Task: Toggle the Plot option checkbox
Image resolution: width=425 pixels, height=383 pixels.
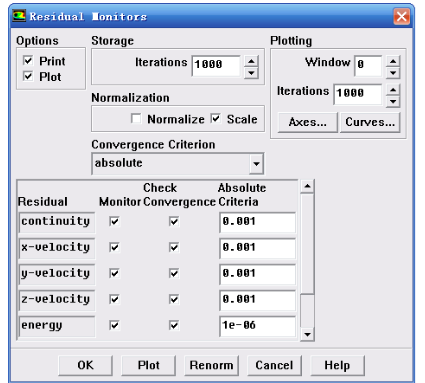Action: tap(28, 76)
